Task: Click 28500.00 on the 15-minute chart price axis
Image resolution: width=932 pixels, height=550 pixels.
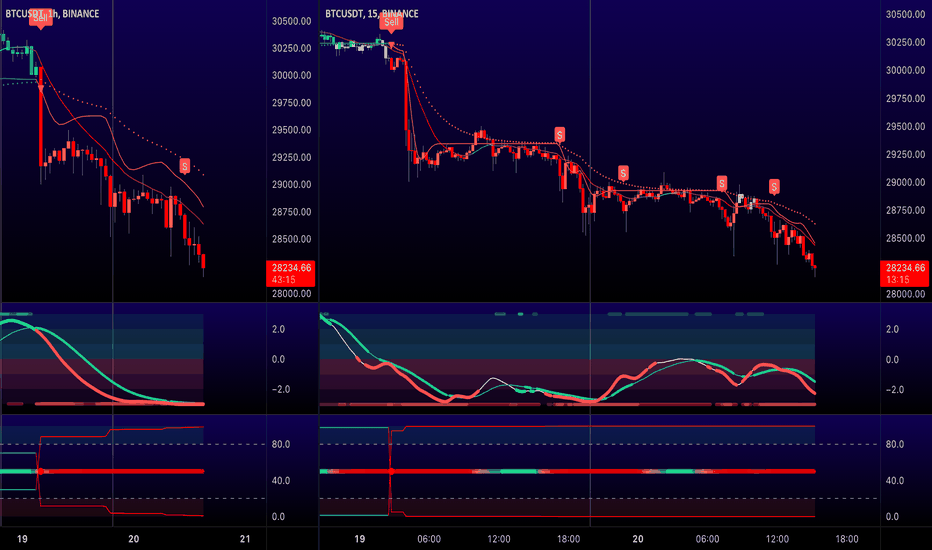Action: (x=905, y=238)
